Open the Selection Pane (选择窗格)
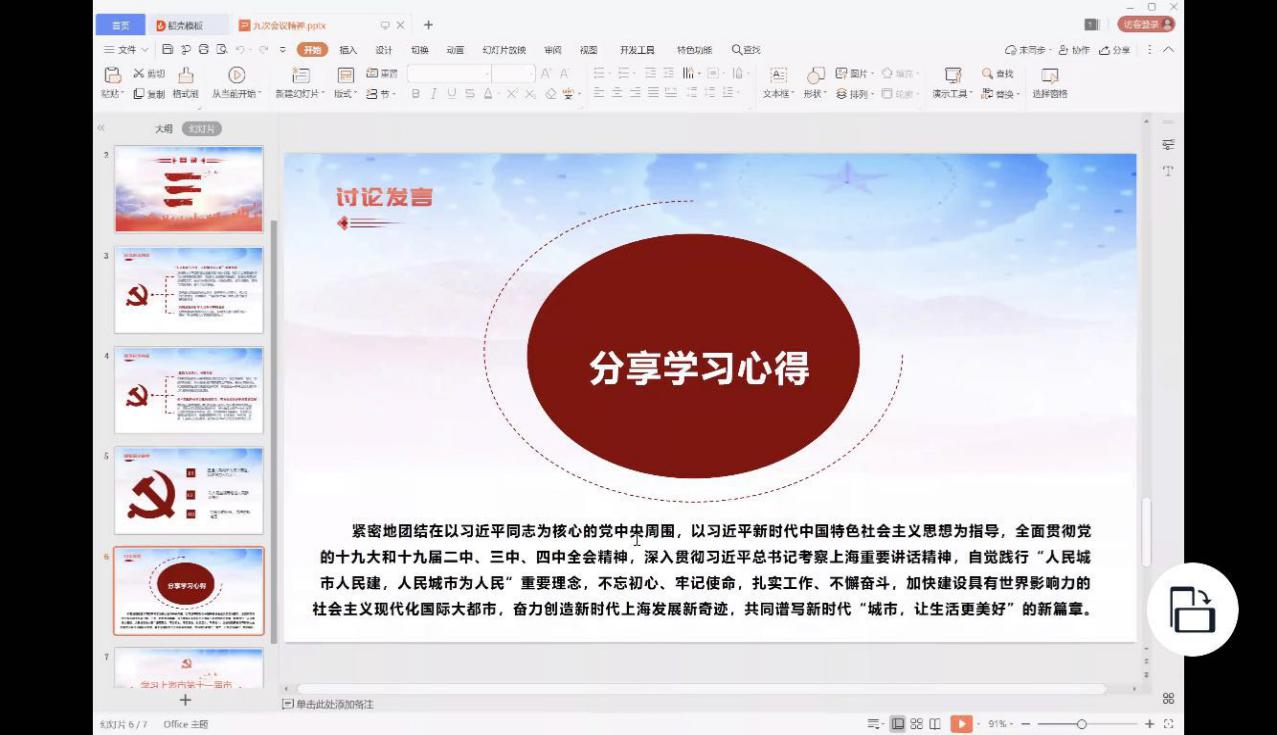Viewport: 1277px width, 735px height. [1049, 76]
